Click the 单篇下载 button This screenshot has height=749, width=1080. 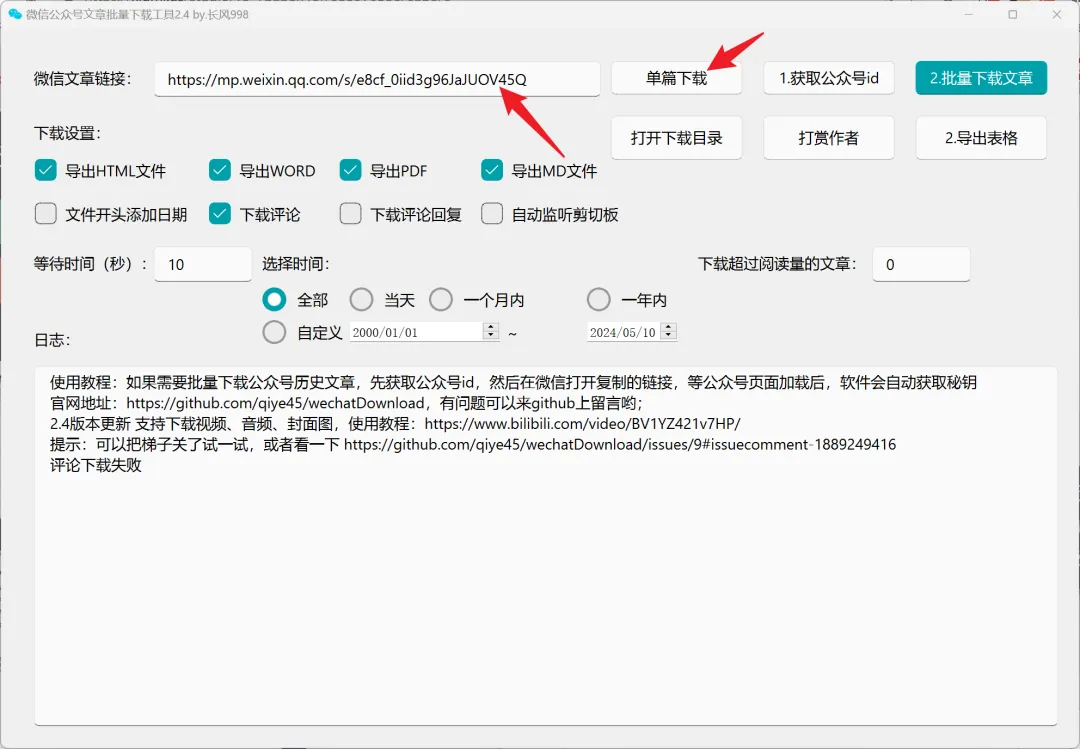pos(676,78)
